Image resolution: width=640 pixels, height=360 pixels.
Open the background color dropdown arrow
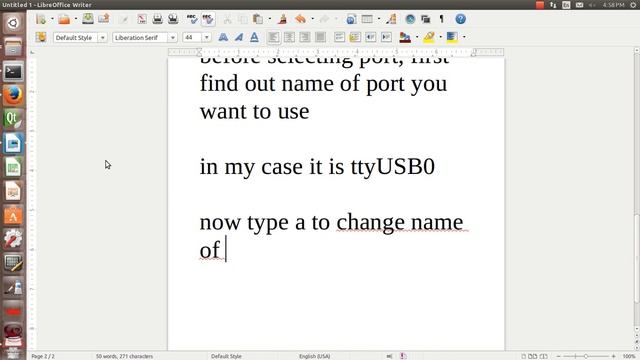pyautogui.click(x=464, y=38)
